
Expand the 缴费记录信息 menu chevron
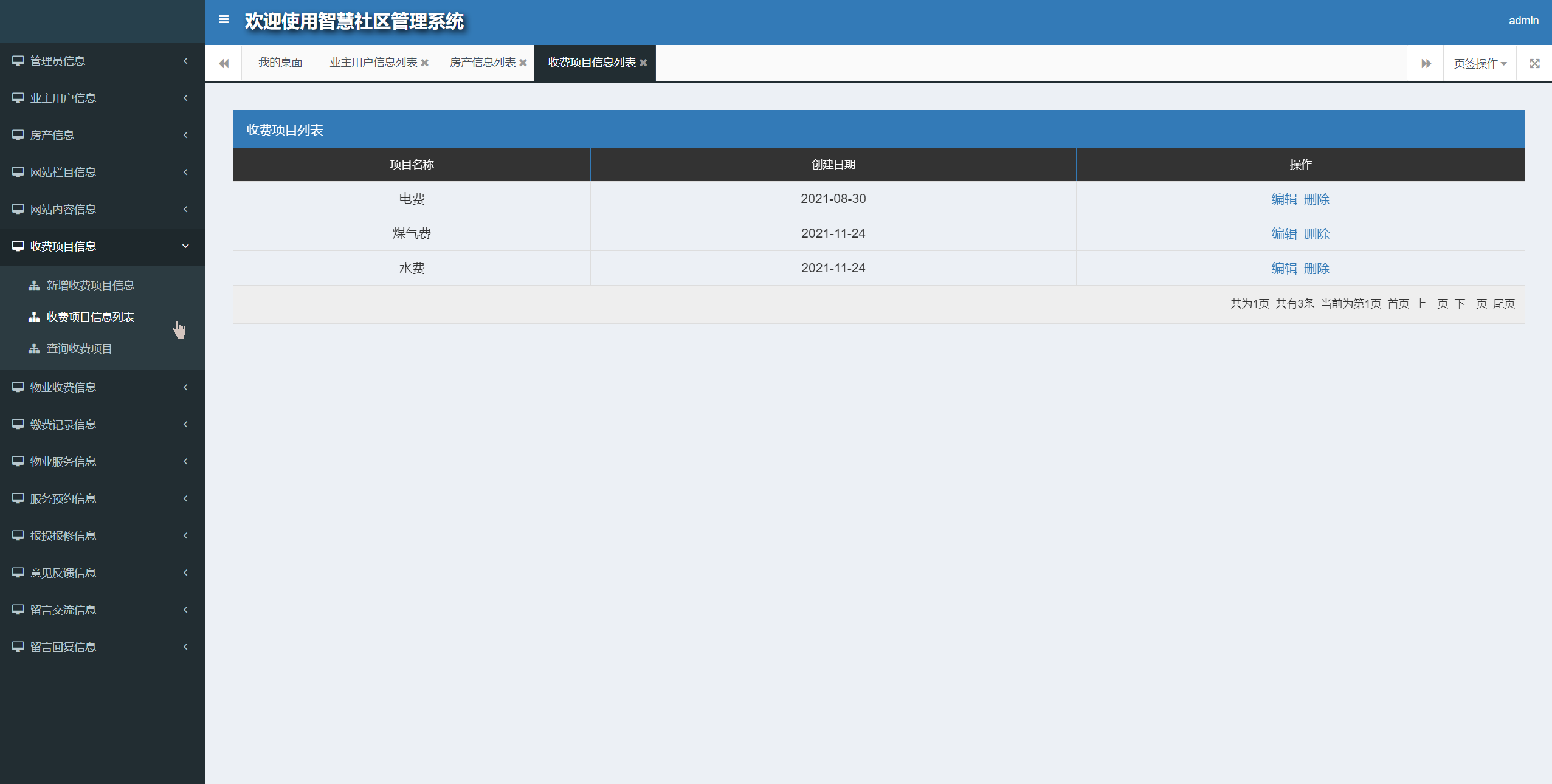coord(185,424)
